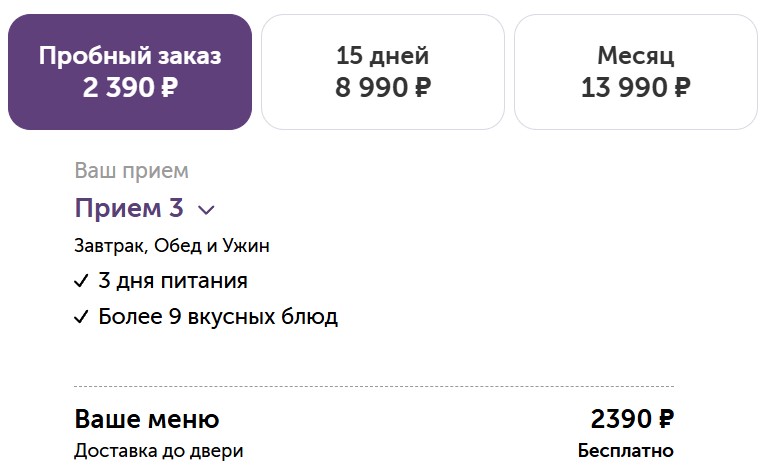Click the Ваш прием label
This screenshot has width=765, height=472.
[x=131, y=171]
